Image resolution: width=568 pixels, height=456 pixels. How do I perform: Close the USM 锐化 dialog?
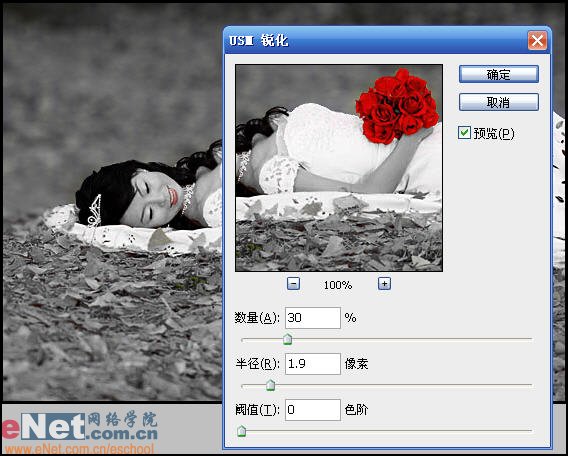coord(537,41)
